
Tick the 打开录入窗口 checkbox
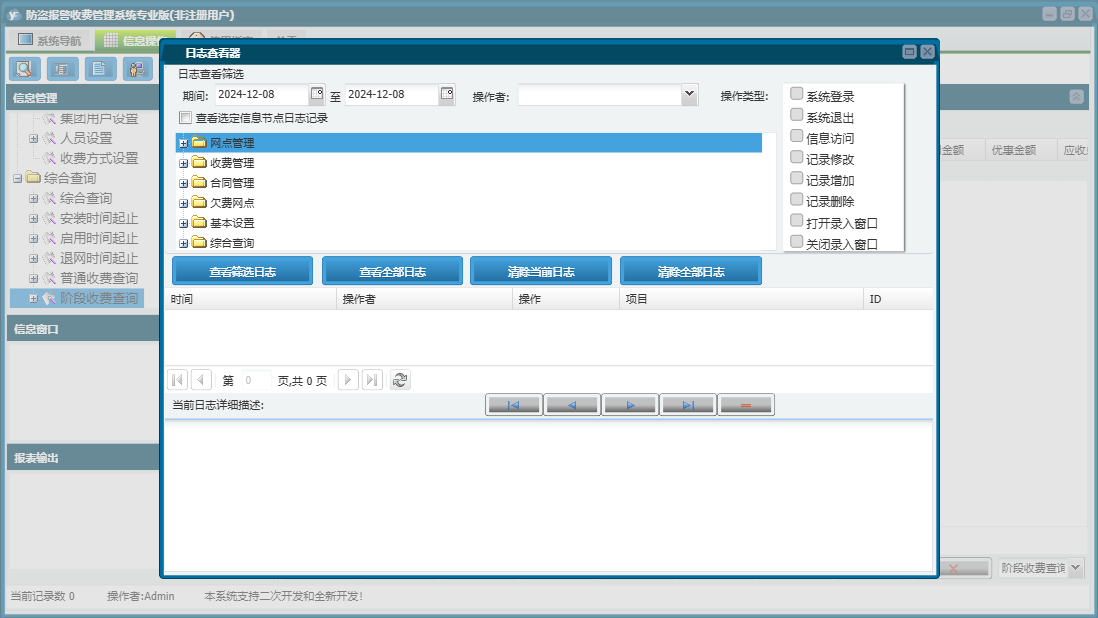(796, 220)
